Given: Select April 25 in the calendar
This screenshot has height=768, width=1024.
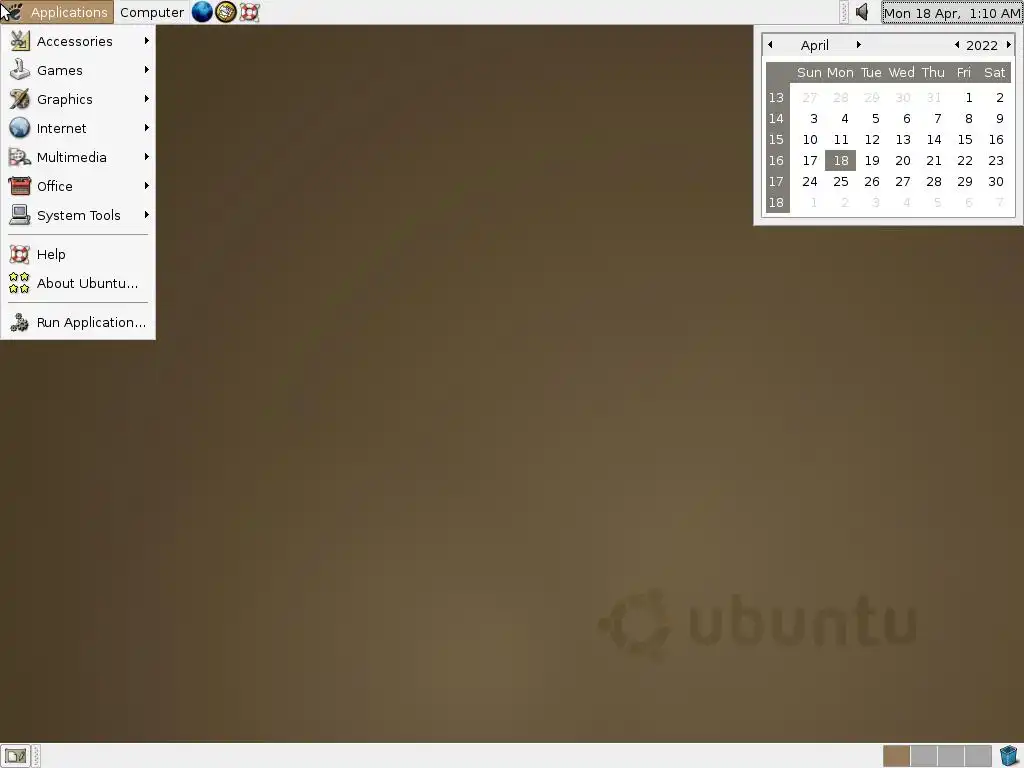Looking at the screenshot, I should [840, 182].
